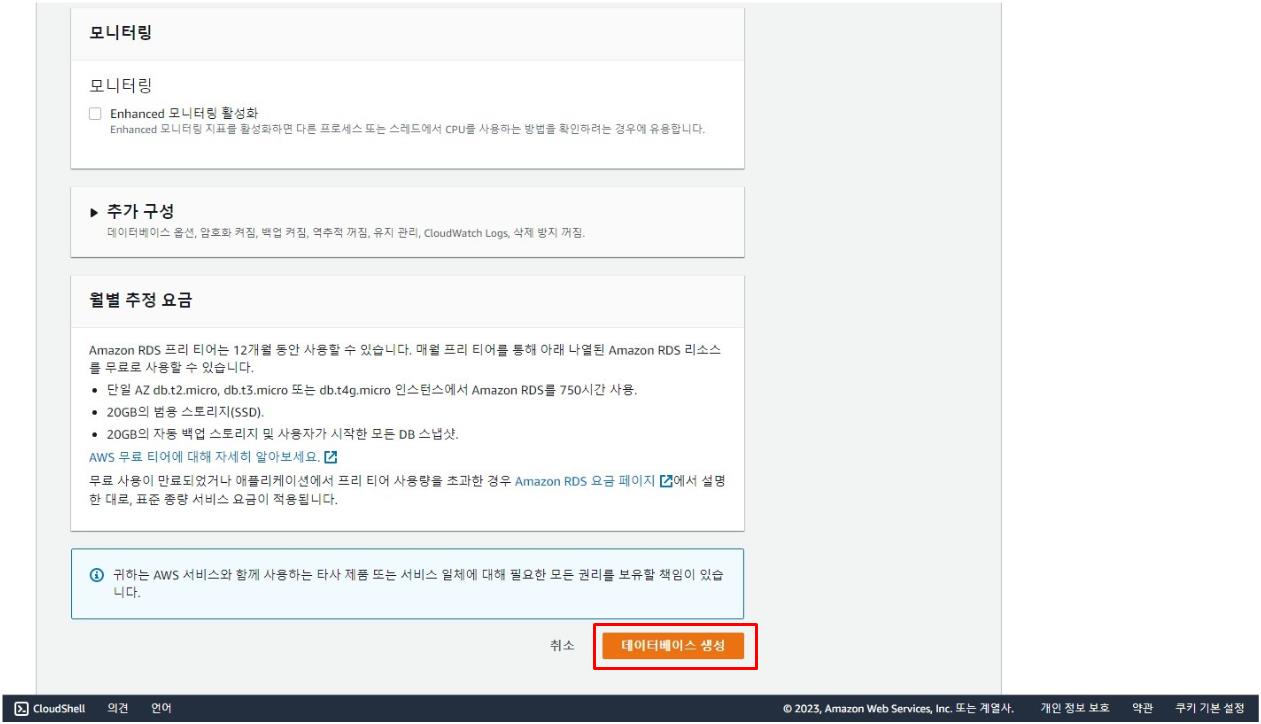The height and width of the screenshot is (724, 1261).
Task: Open the Amazon RDS 요금 페이지 link
Action: pos(585,481)
